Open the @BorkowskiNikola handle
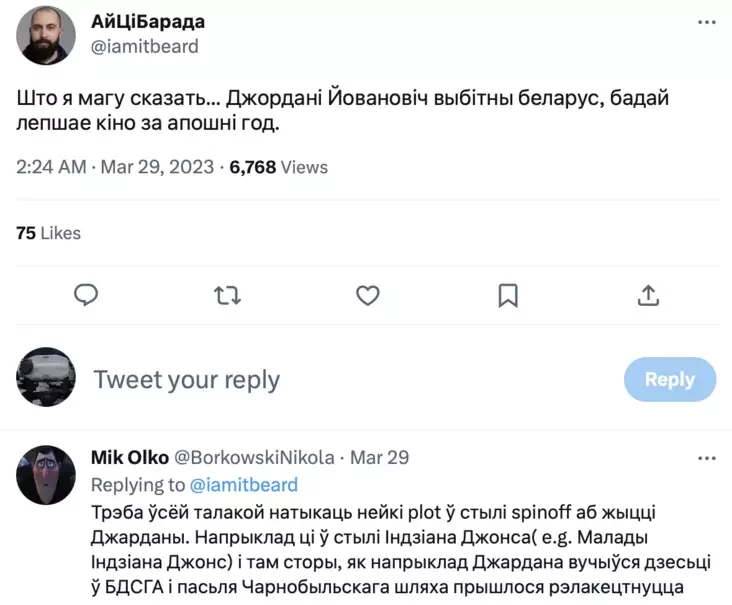The height and width of the screenshot is (605, 732). [x=254, y=458]
